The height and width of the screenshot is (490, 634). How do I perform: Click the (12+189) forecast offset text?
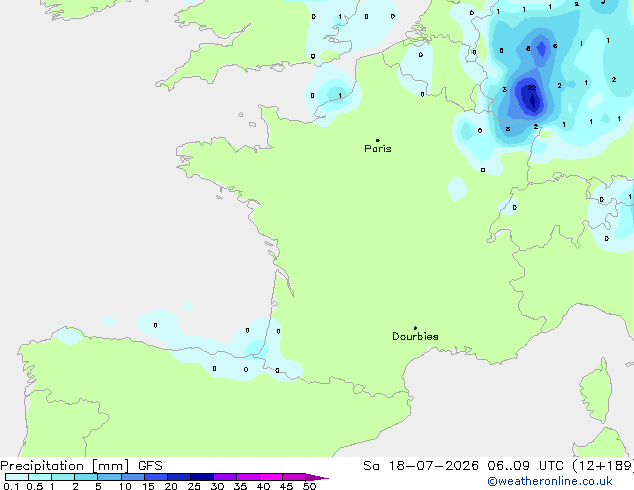[x=603, y=466]
